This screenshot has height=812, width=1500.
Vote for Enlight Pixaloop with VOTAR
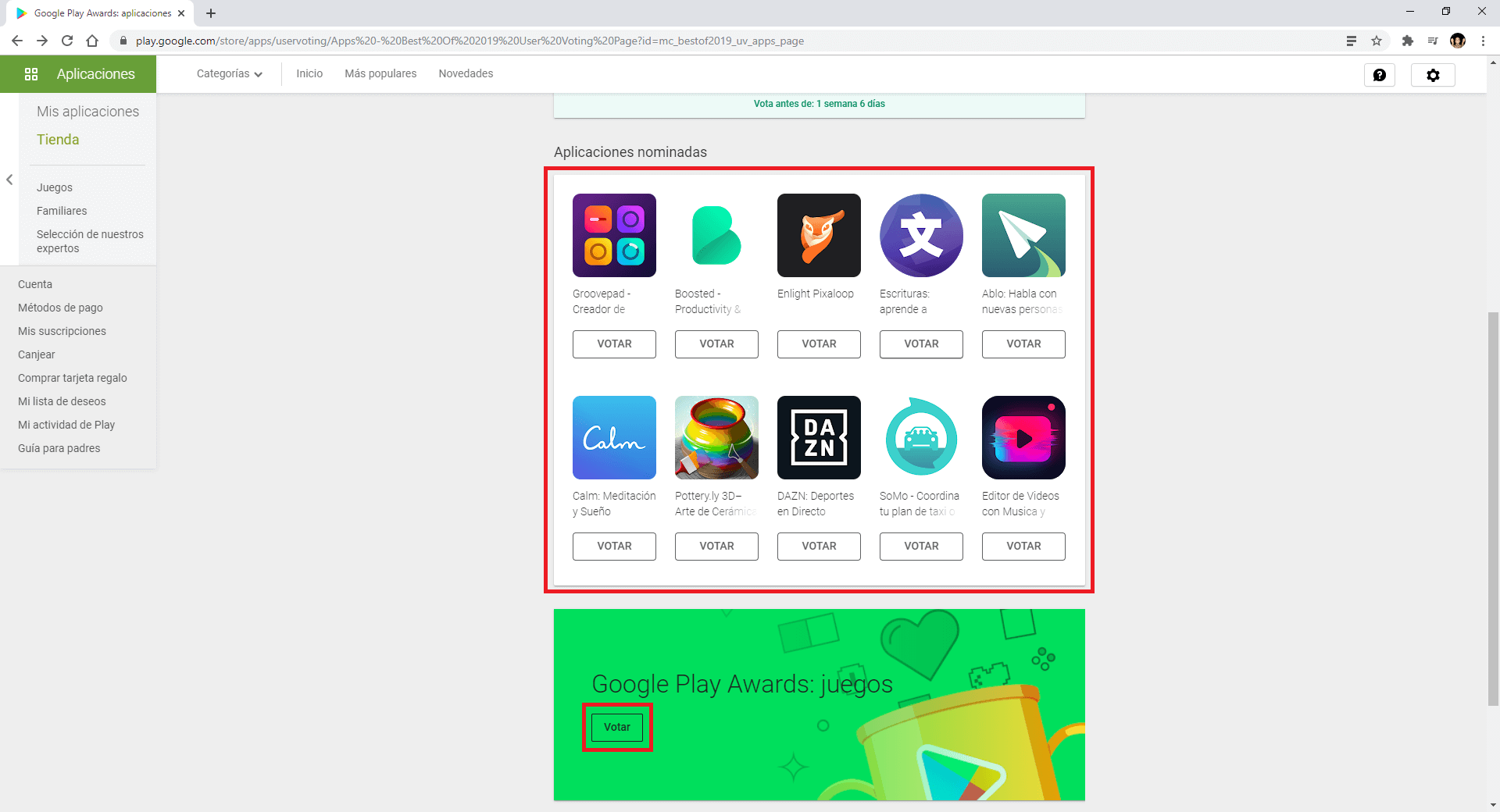point(819,344)
